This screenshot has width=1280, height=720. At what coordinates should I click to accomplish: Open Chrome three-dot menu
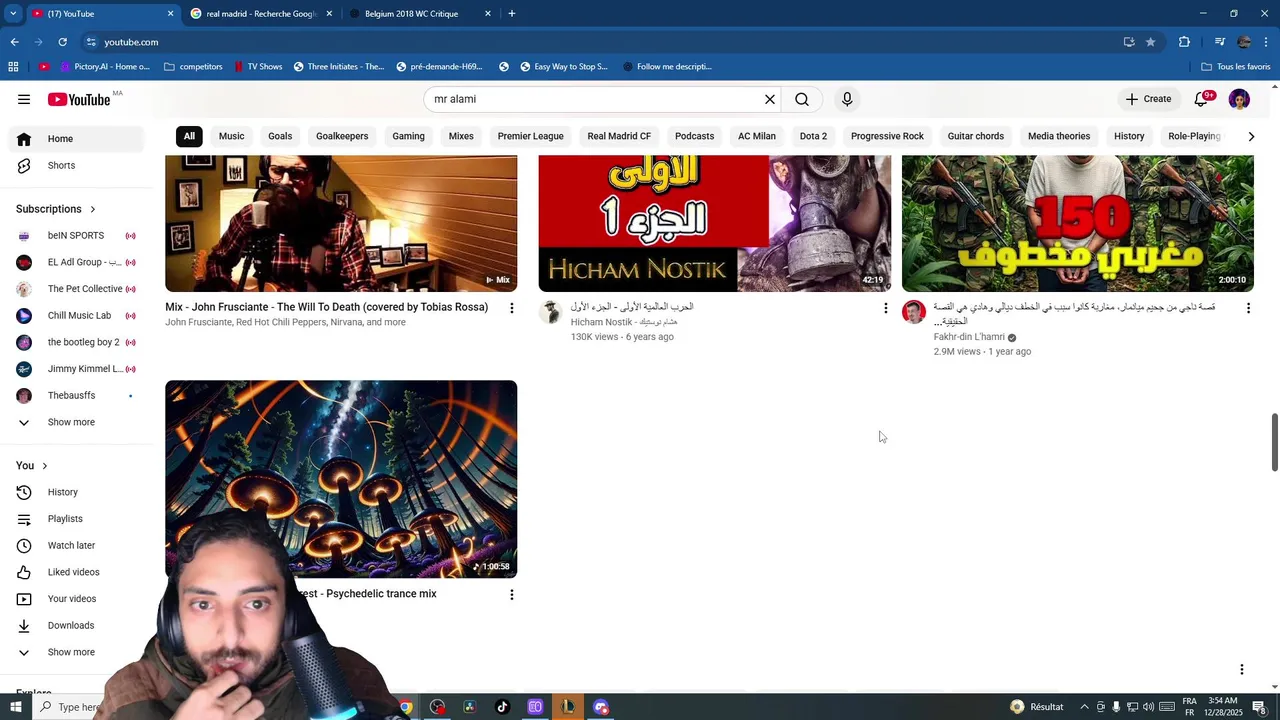(1266, 42)
